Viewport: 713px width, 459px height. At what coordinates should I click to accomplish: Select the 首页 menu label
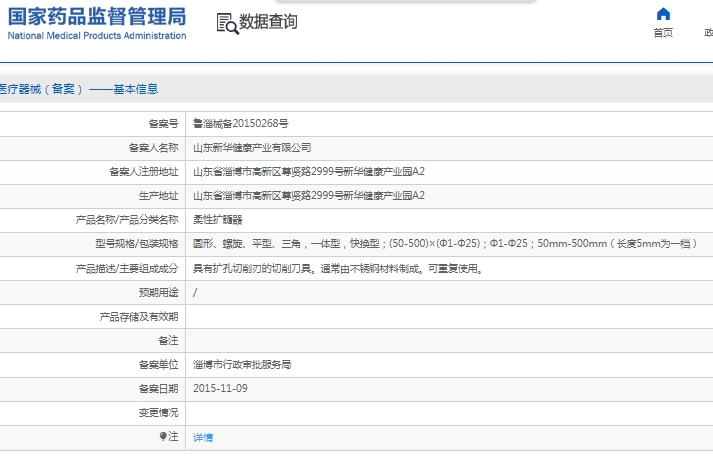click(x=663, y=33)
